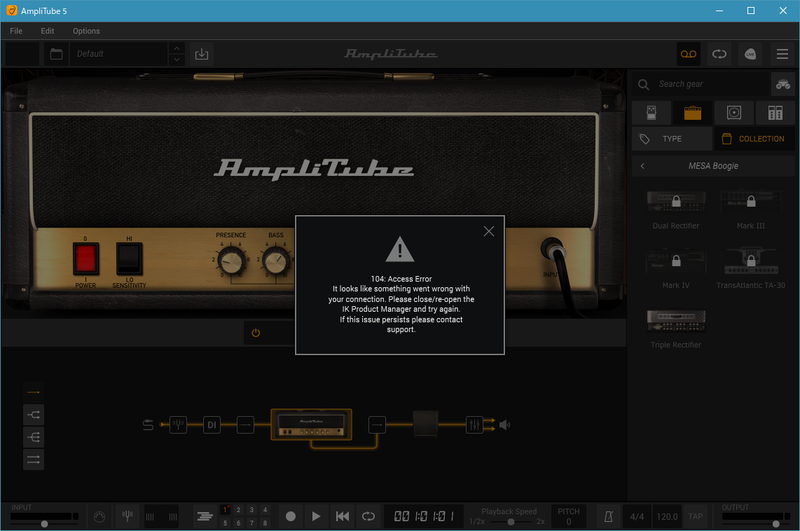
Task: Select the amp head in signal chain
Action: click(311, 424)
